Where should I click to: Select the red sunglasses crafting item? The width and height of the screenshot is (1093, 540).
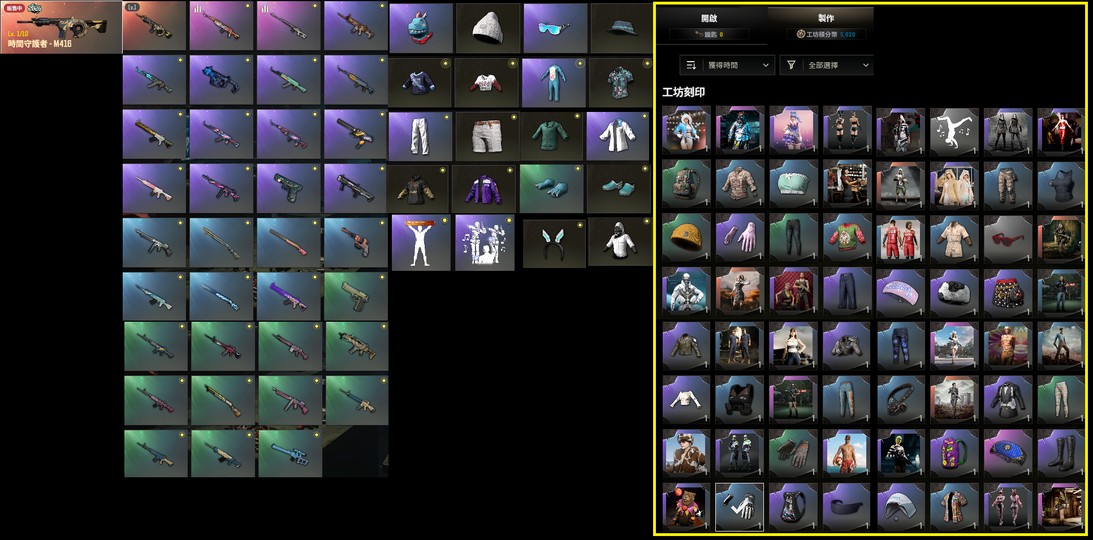(x=1008, y=238)
